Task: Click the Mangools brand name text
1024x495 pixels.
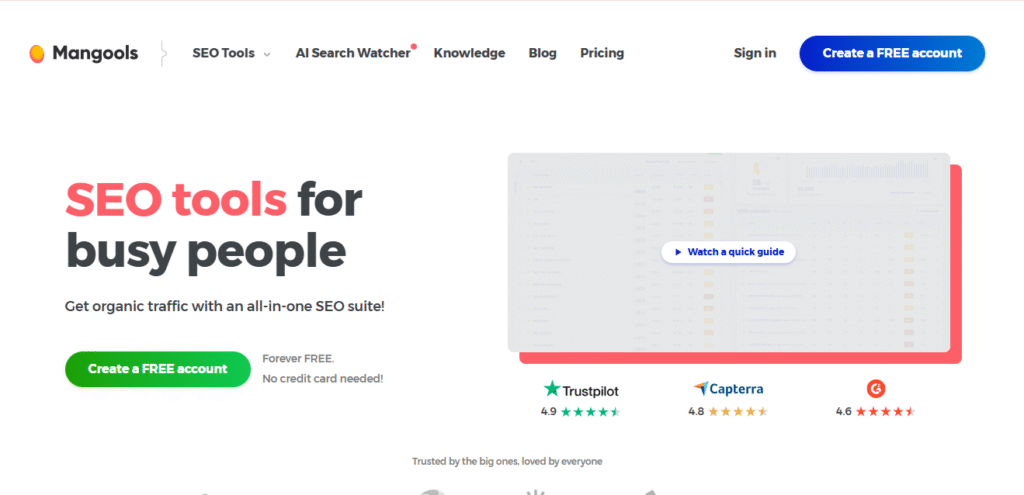Action: [96, 53]
